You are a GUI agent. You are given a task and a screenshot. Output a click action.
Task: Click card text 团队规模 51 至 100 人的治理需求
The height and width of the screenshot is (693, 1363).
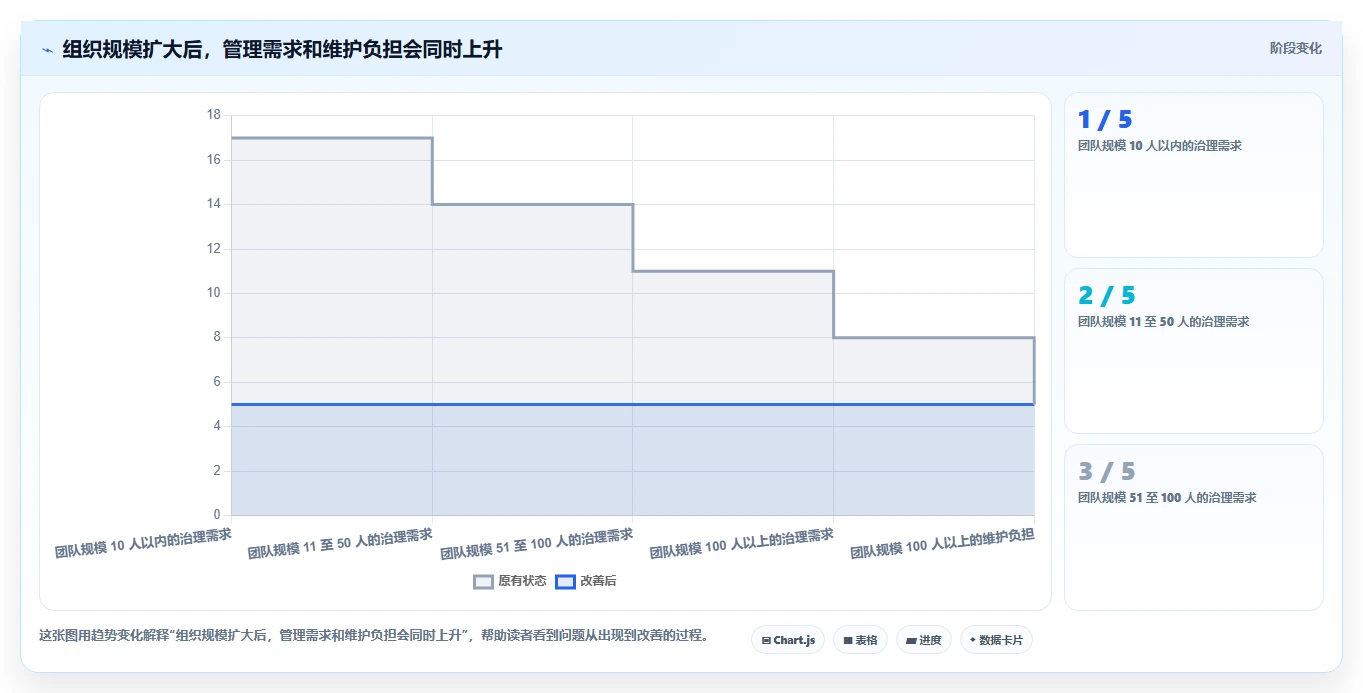(1167, 497)
